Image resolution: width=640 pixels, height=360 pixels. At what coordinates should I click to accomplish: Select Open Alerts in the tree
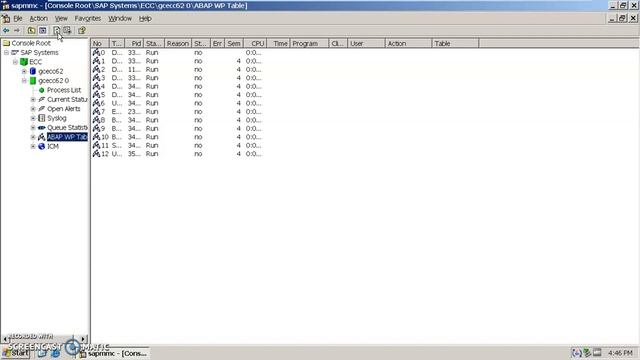point(64,109)
